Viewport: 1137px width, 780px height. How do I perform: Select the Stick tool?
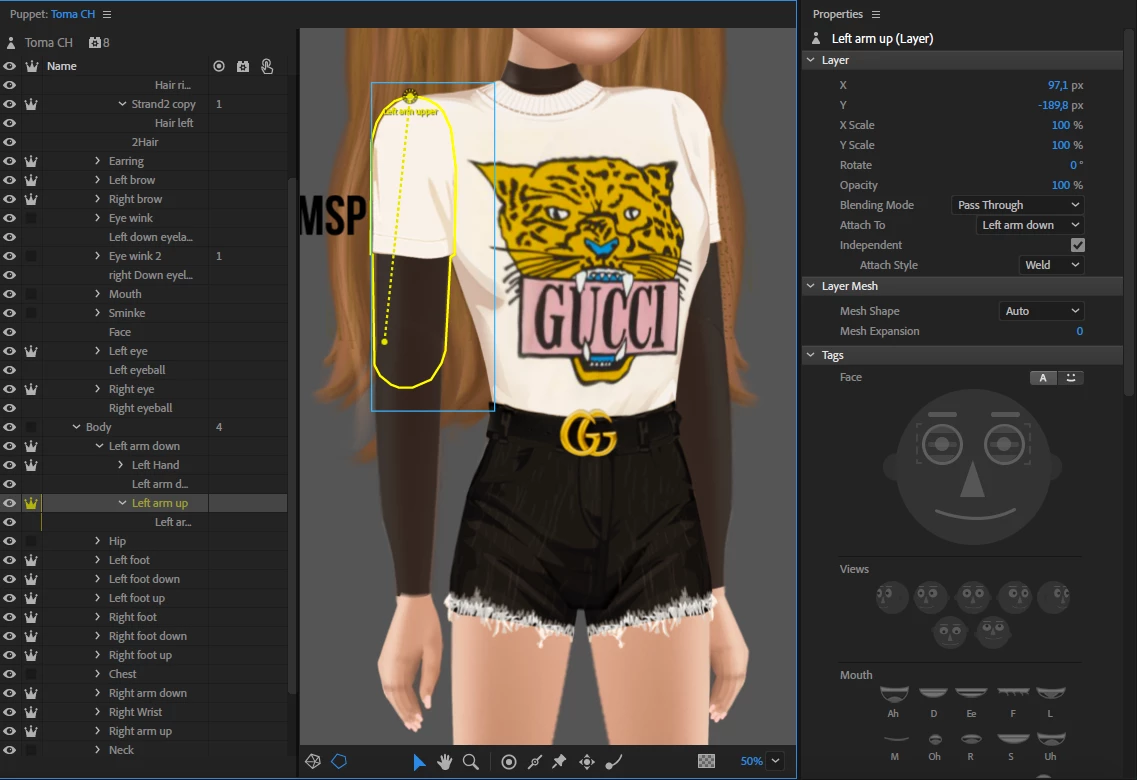534,761
